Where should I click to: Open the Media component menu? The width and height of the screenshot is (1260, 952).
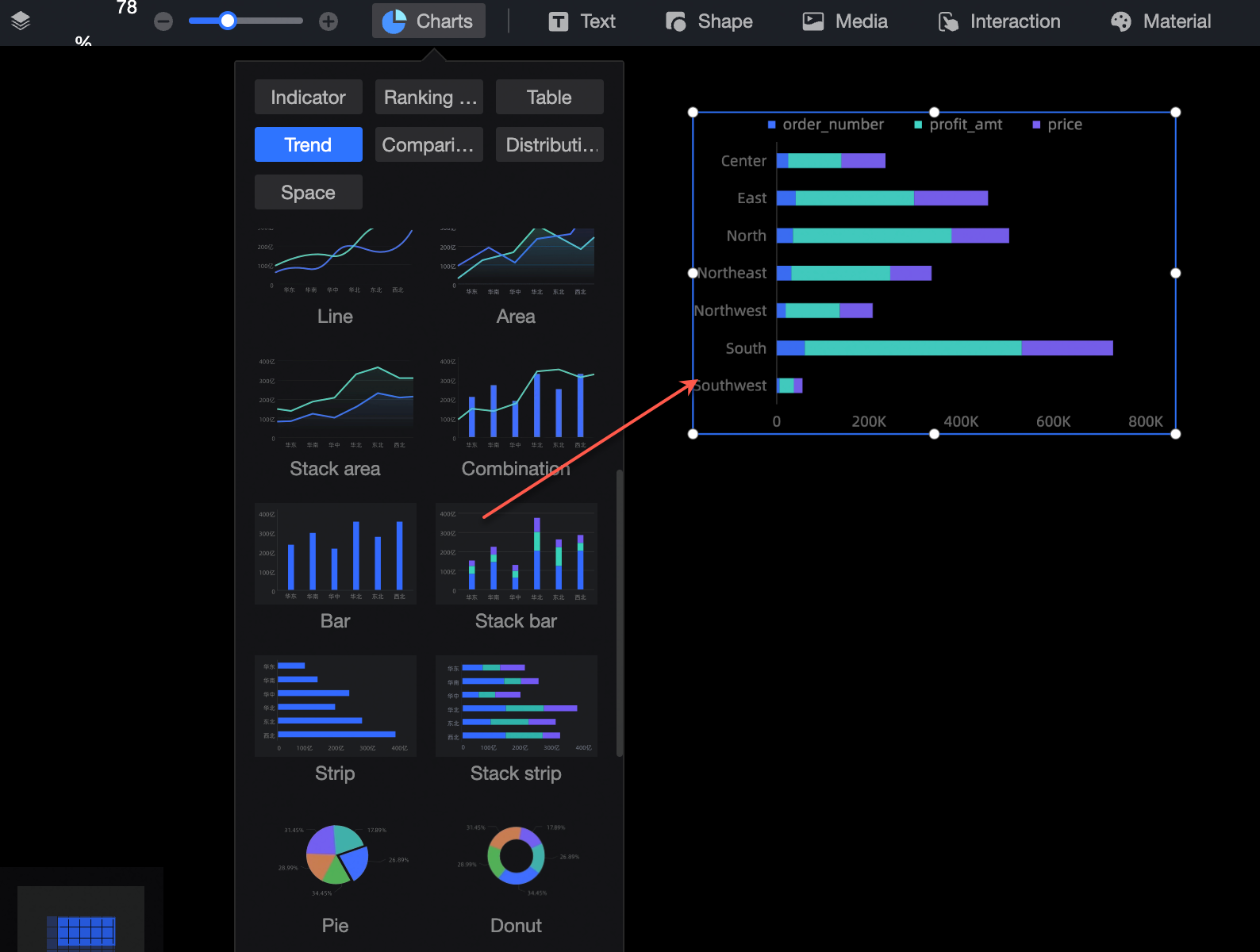pos(845,21)
